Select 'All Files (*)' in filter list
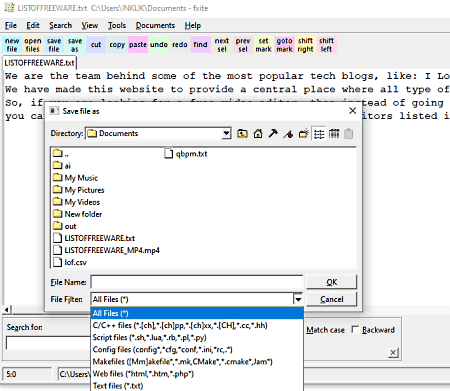Screen dimensions: 450x391 click(x=197, y=313)
